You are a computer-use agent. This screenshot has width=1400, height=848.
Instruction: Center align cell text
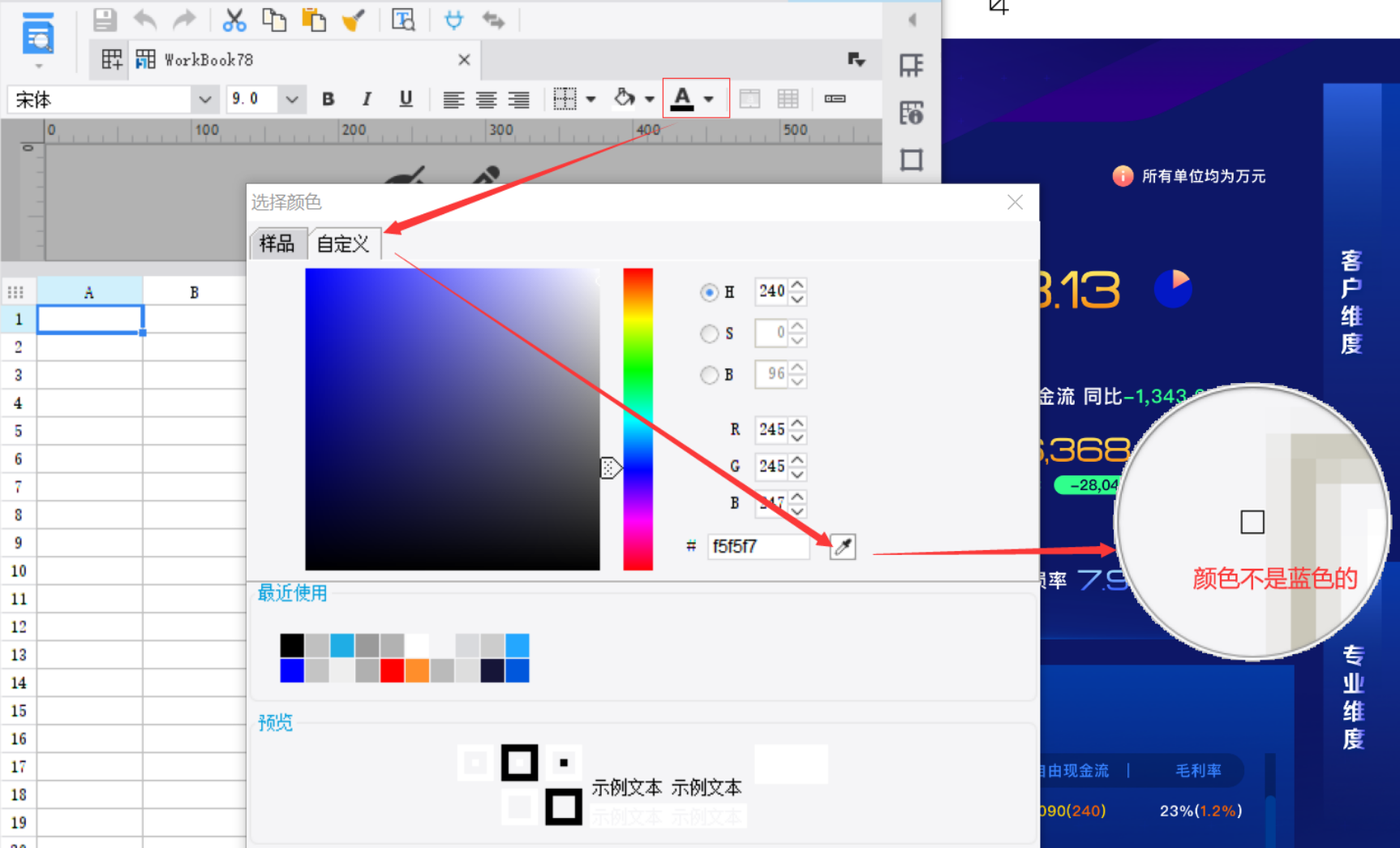coord(486,99)
